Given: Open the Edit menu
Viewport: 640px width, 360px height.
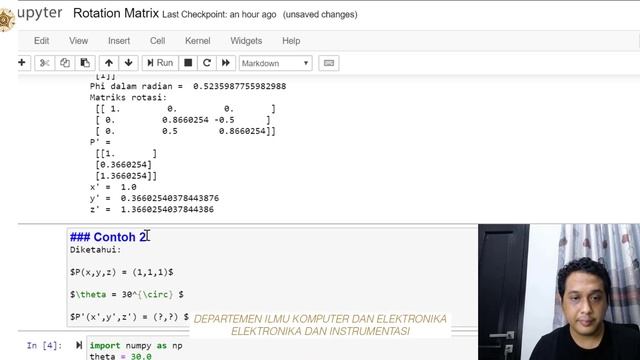Looking at the screenshot, I should pyautogui.click(x=42, y=41).
